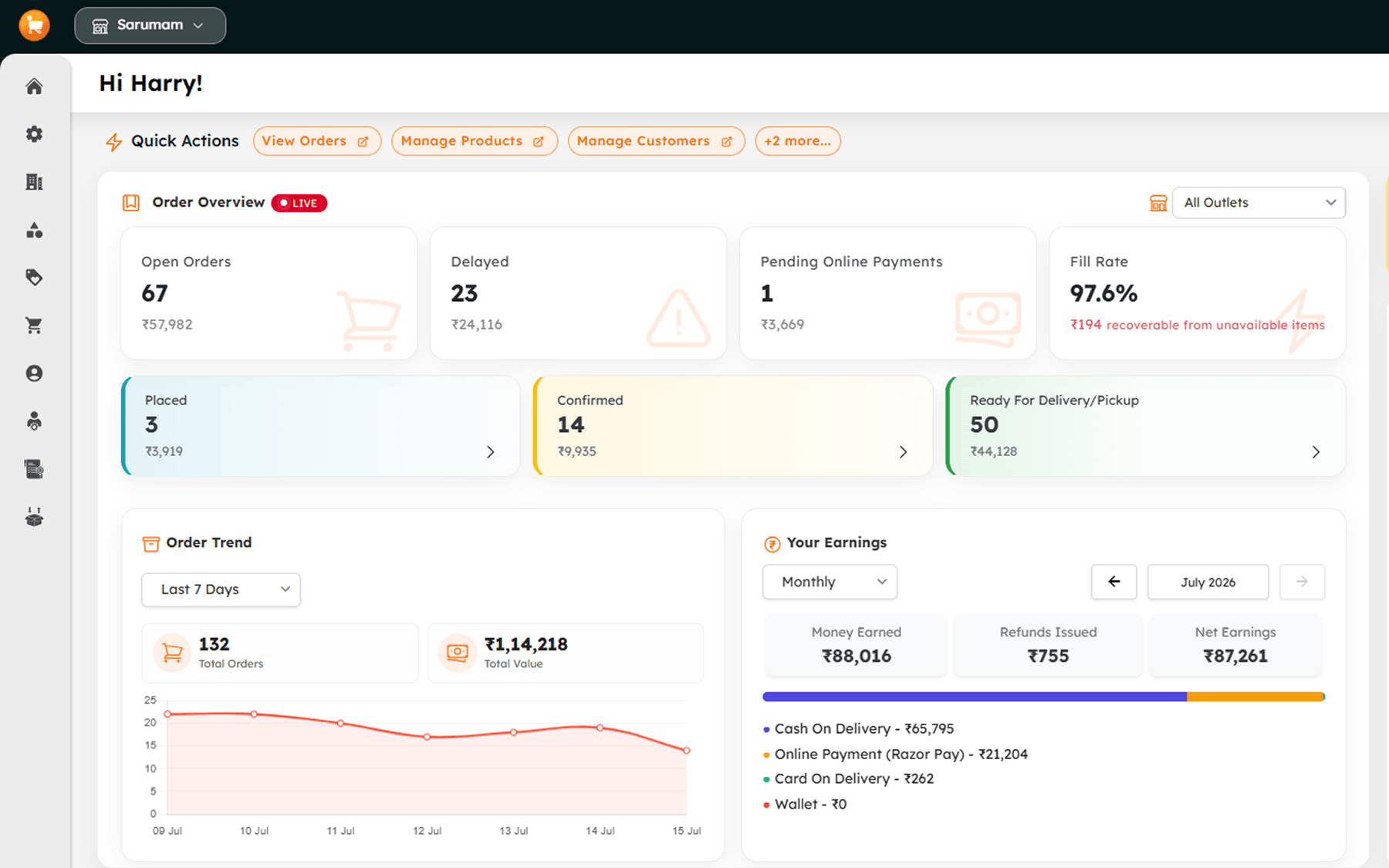Open the user profile icon in sidebar
1389x868 pixels.
[x=34, y=373]
